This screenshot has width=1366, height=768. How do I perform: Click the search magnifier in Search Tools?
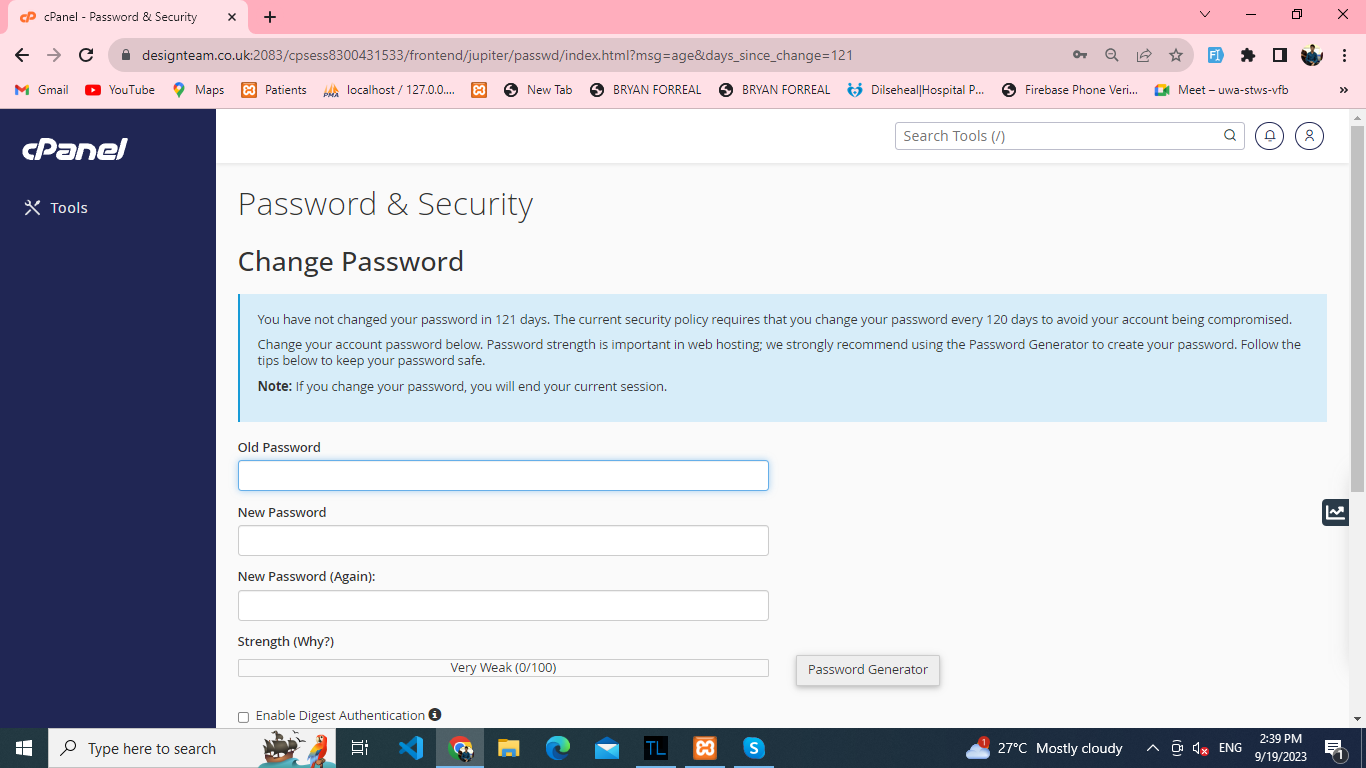[x=1230, y=136]
